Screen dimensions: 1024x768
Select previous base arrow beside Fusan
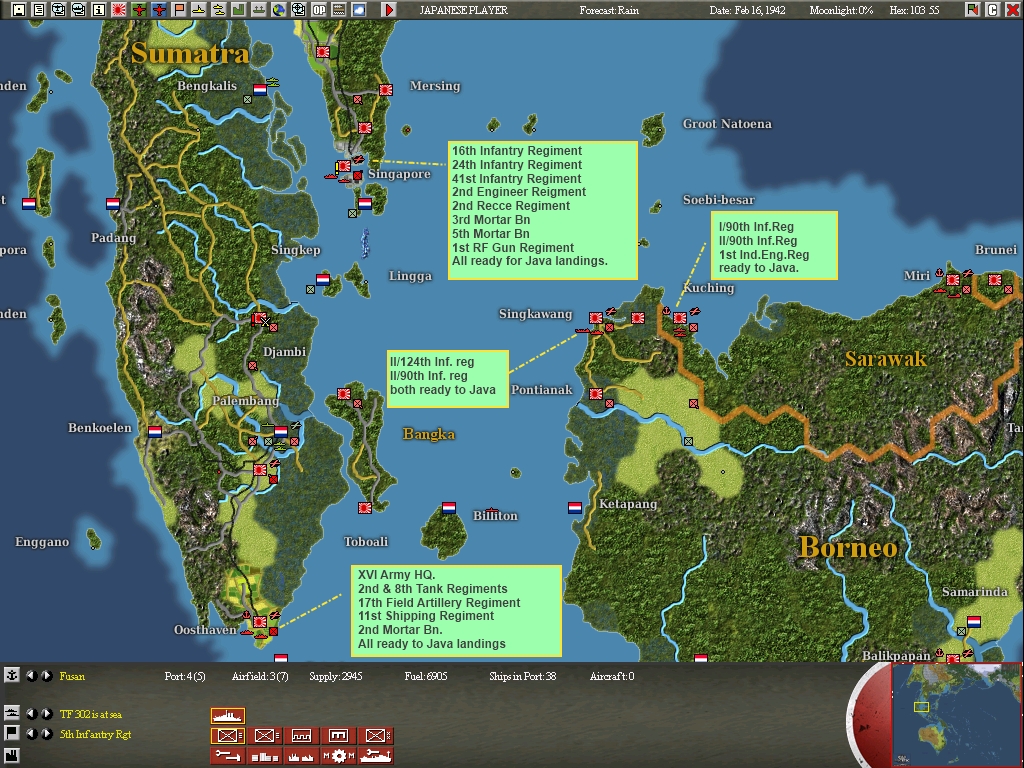coord(31,676)
